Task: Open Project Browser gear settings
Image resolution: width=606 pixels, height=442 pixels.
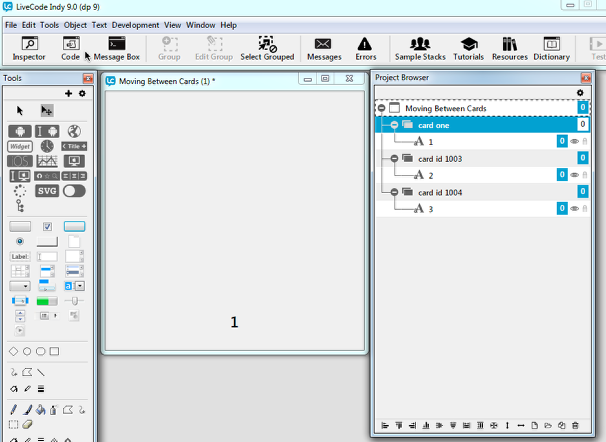Action: pos(580,93)
